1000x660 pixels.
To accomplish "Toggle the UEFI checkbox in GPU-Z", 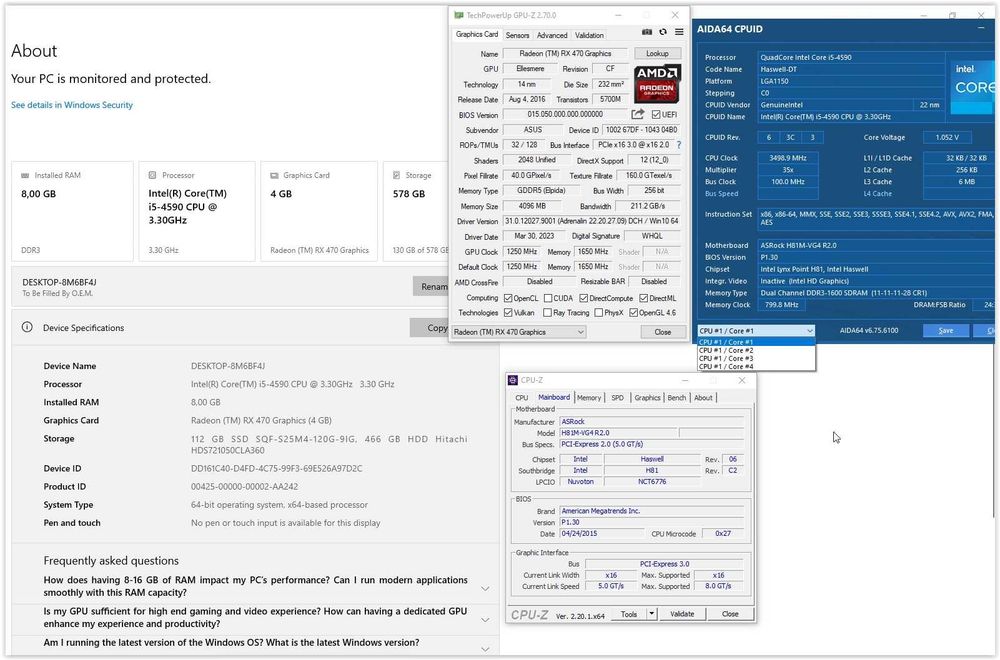I will click(x=656, y=115).
